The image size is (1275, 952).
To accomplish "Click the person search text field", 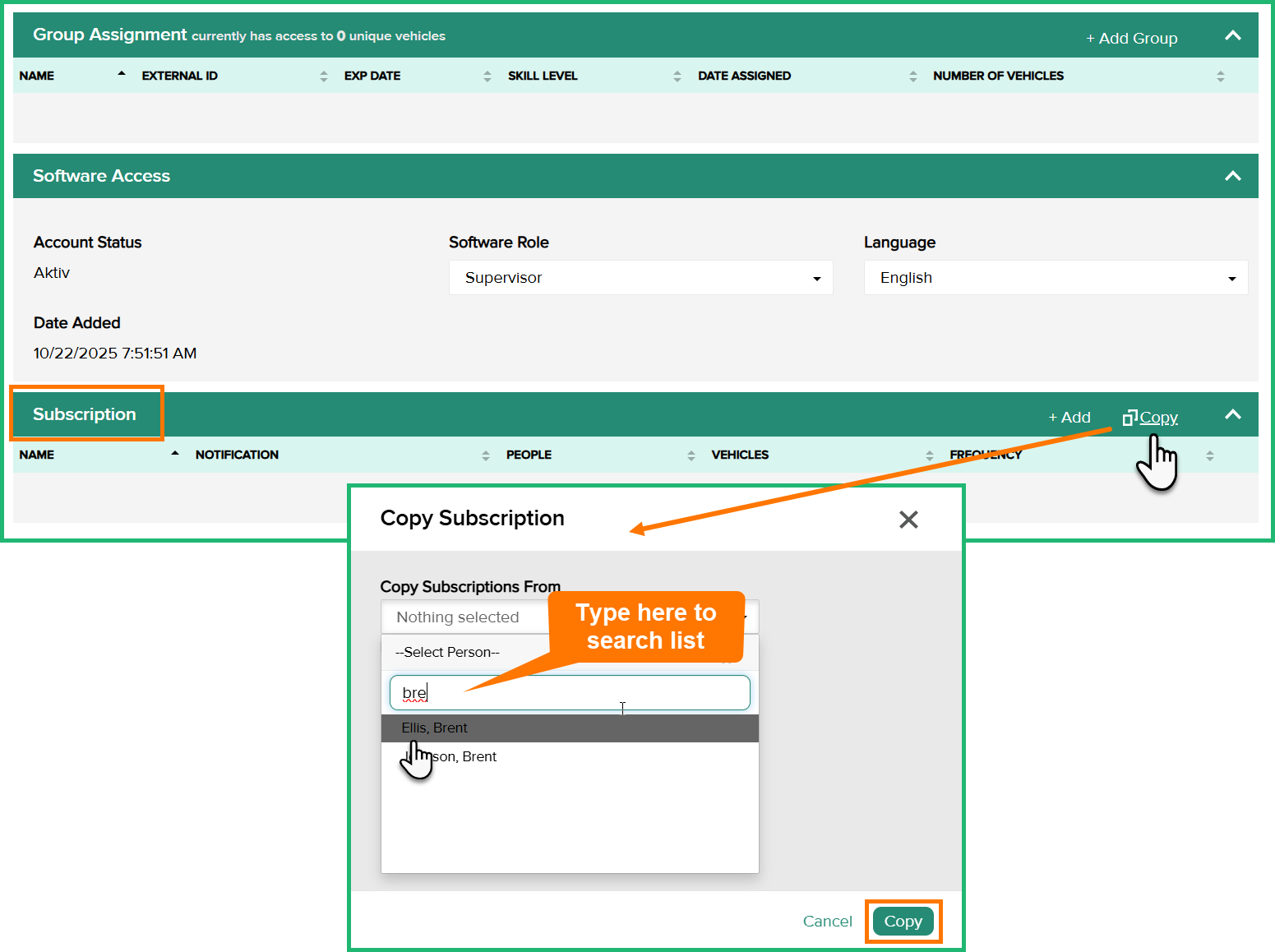I will [x=569, y=693].
